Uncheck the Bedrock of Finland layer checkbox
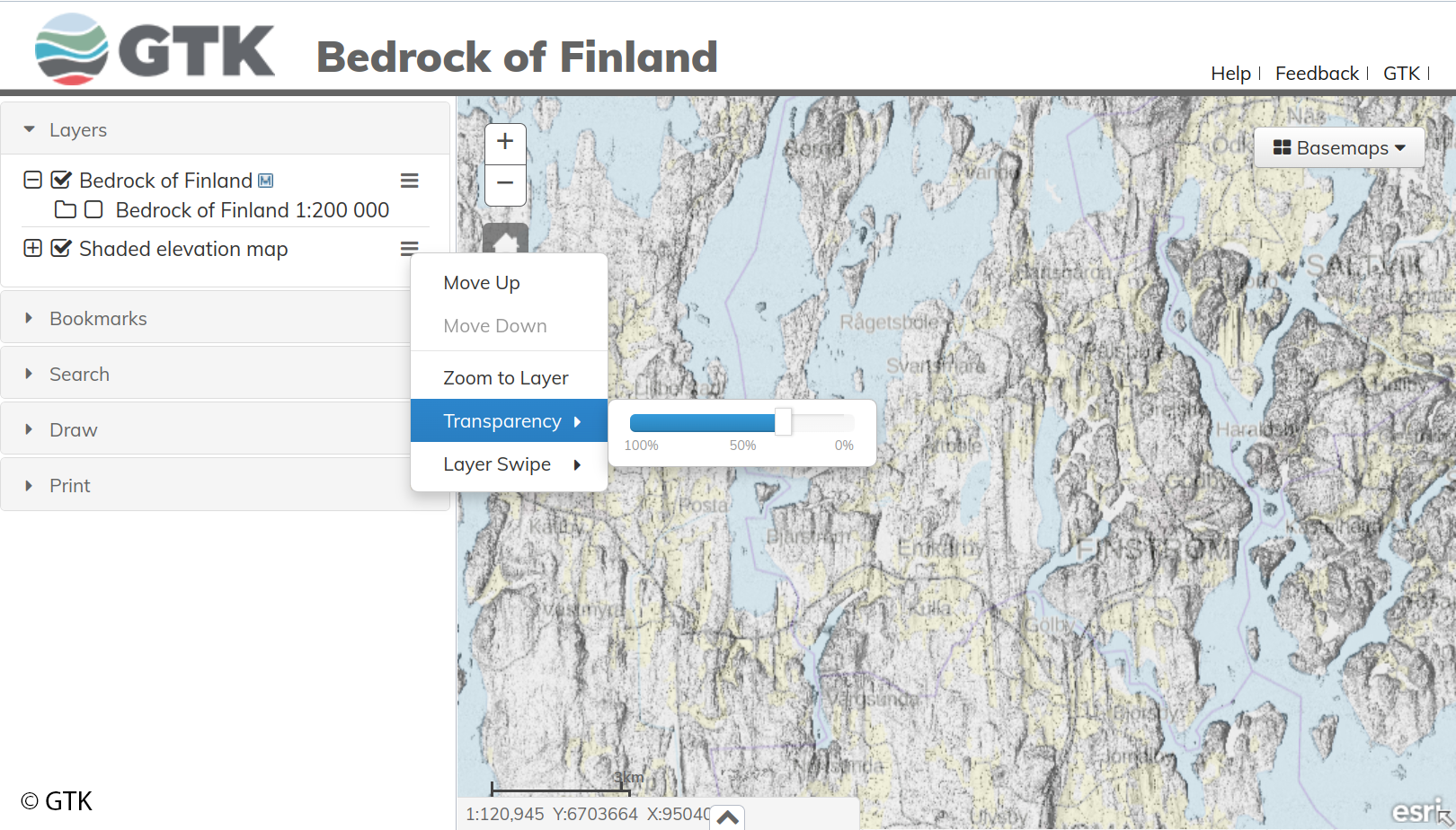The width and height of the screenshot is (1456, 830). click(61, 181)
